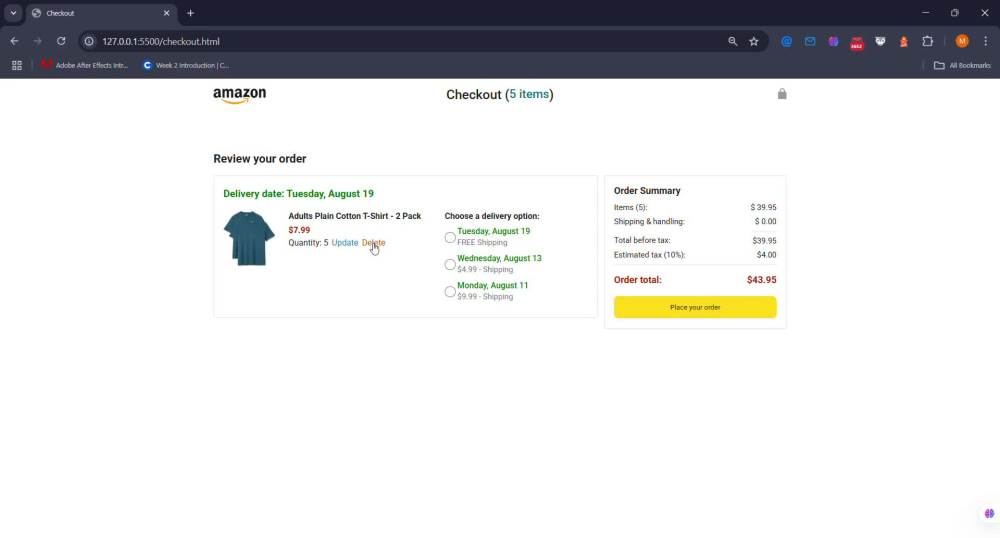Open Adobe After Effects bookmark
Image resolution: width=1000 pixels, height=538 pixels.
(x=84, y=65)
